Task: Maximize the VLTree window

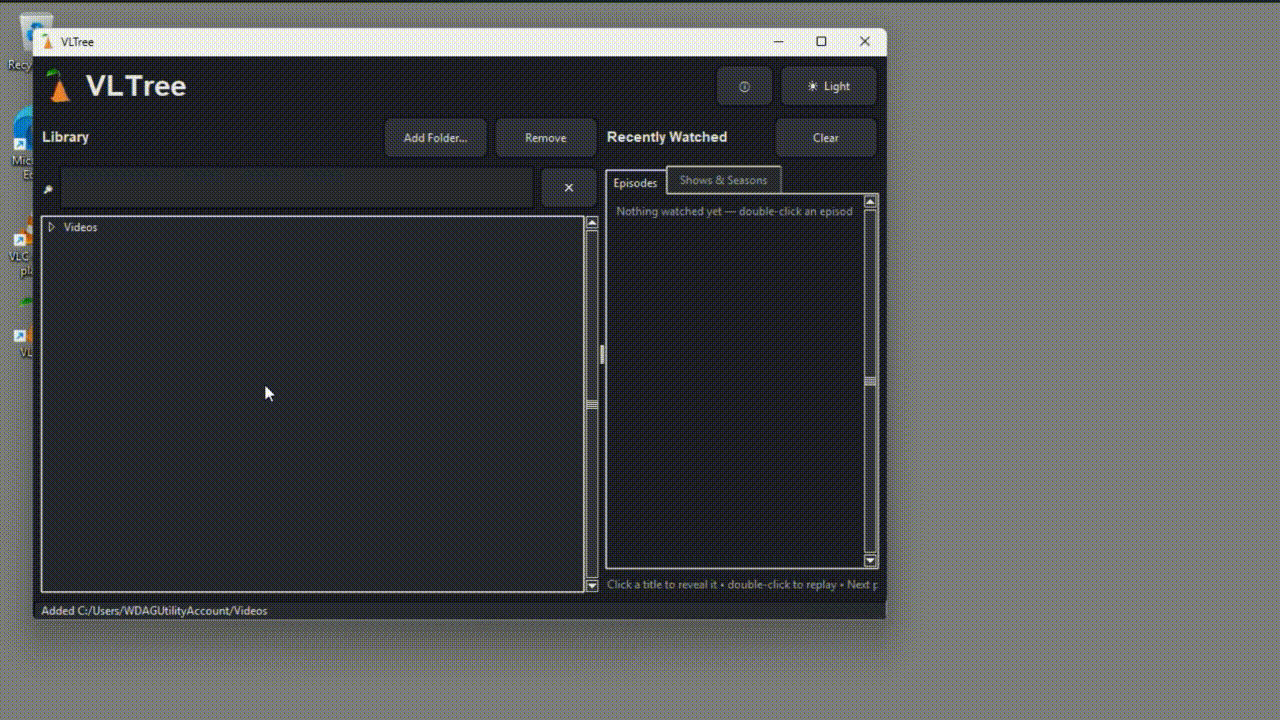Action: click(x=821, y=41)
